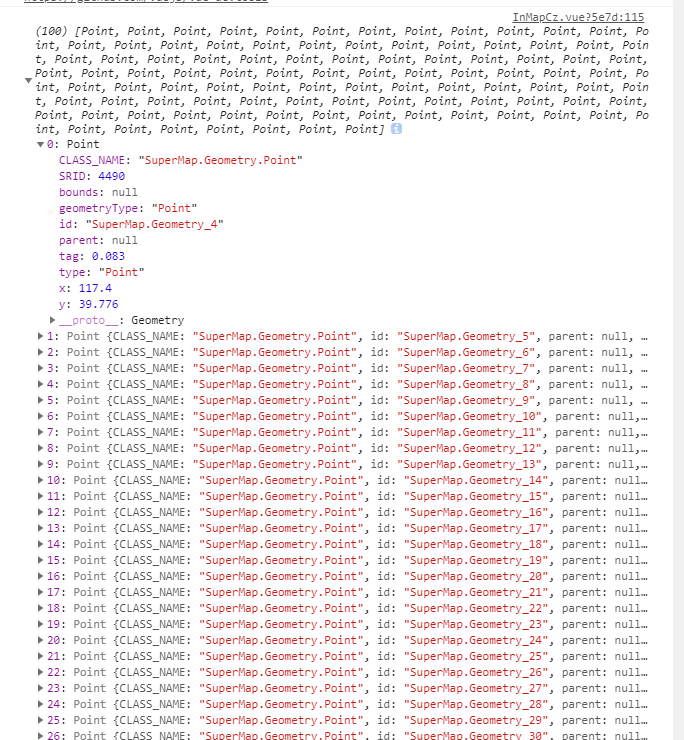Expand array item 2 with id SuperMap.Geometry_6
This screenshot has width=684, height=740.
(41, 352)
